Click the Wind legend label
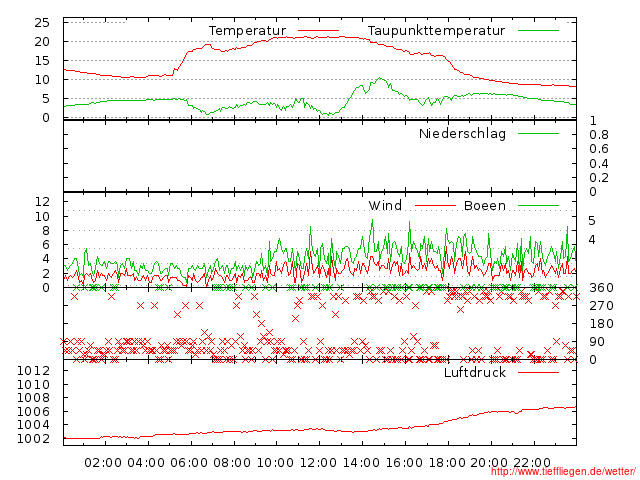The image size is (640, 480). pyautogui.click(x=385, y=205)
